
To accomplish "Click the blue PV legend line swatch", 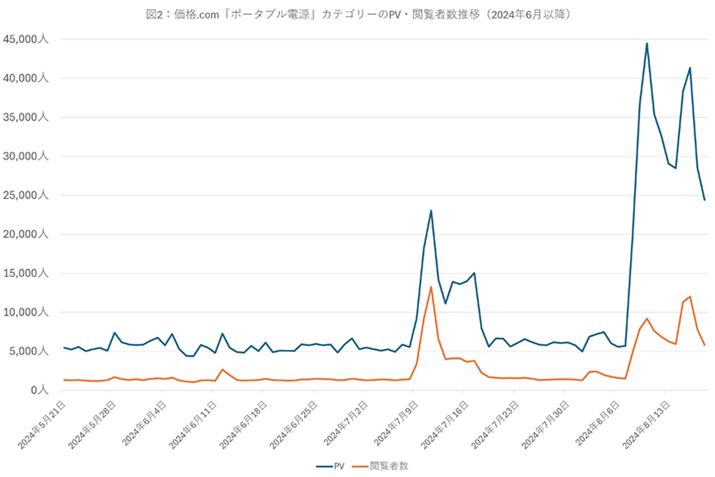I will tap(324, 466).
